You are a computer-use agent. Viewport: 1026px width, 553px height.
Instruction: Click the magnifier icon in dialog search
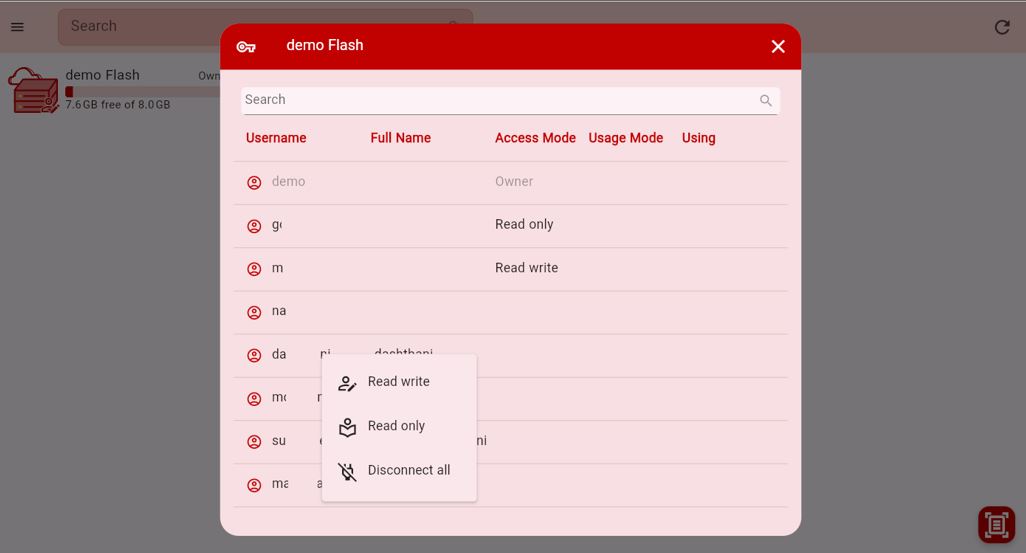tap(766, 101)
